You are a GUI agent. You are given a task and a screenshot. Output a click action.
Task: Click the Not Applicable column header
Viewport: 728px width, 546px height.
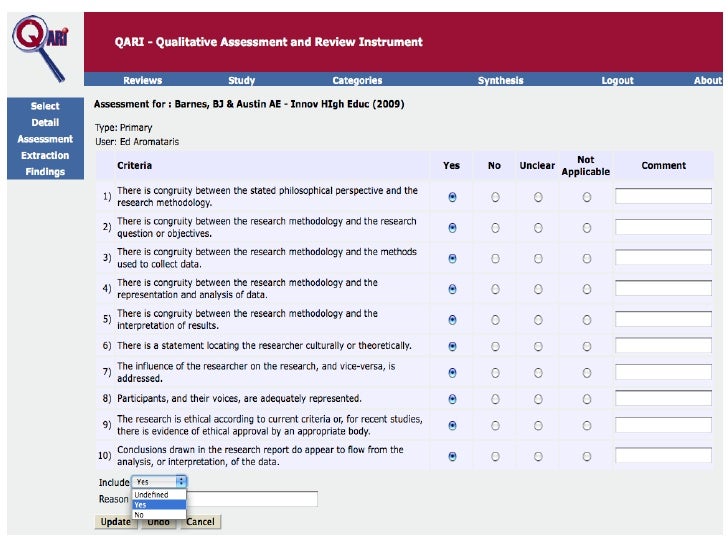pyautogui.click(x=585, y=166)
